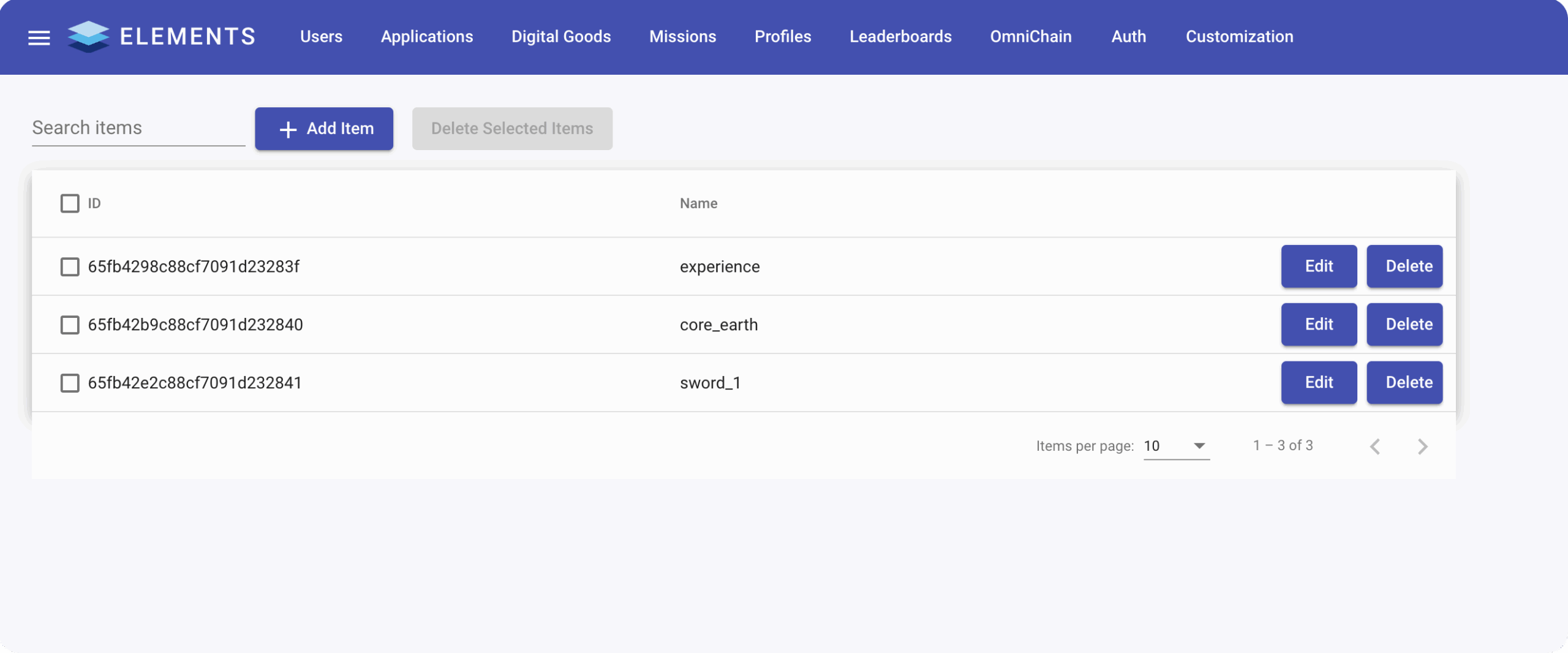This screenshot has height=653, width=1568.
Task: Open the hamburger navigation menu
Action: tap(39, 37)
